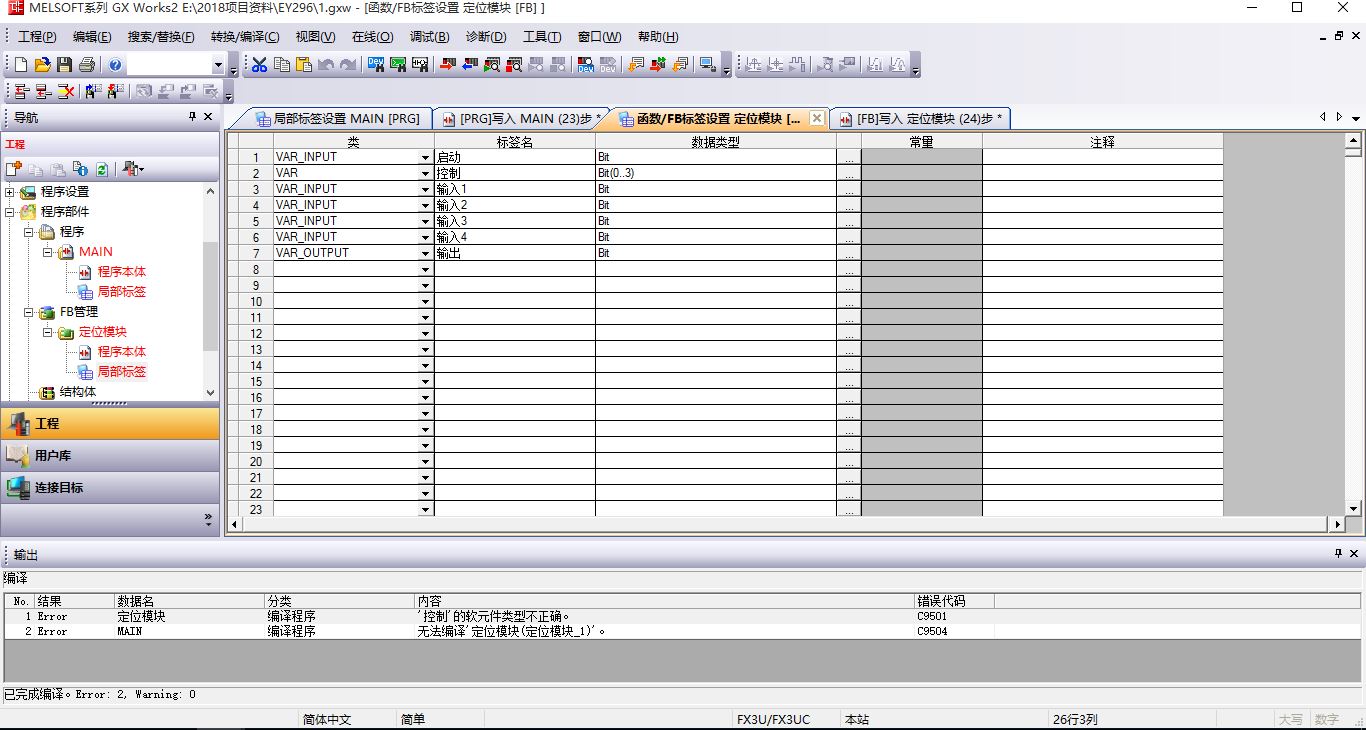1366x730 pixels.
Task: Click the 标签名 cell containing 输出
Action: [514, 254]
